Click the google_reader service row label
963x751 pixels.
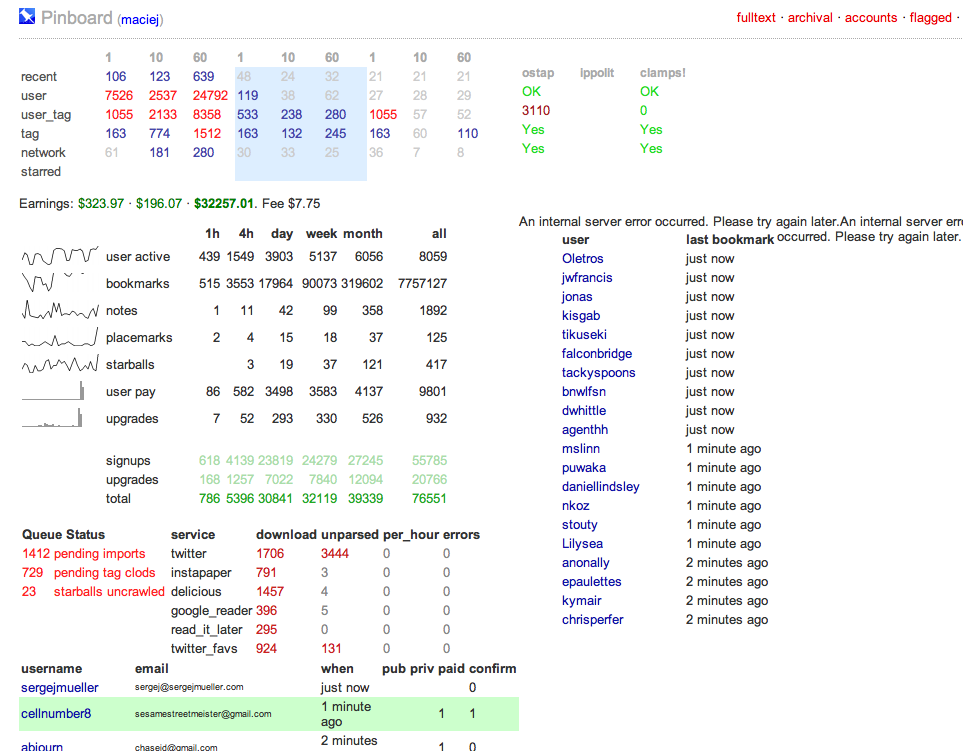coord(211,611)
